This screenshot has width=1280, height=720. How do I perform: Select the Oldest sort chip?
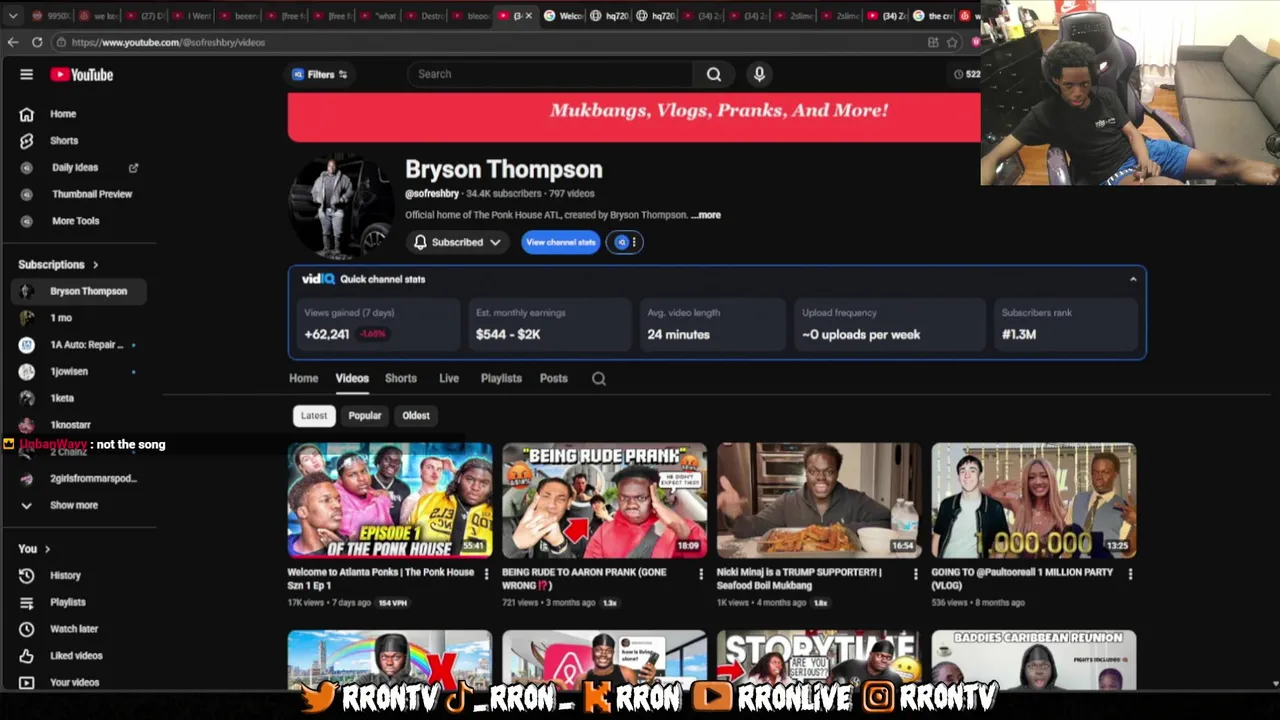(x=416, y=416)
